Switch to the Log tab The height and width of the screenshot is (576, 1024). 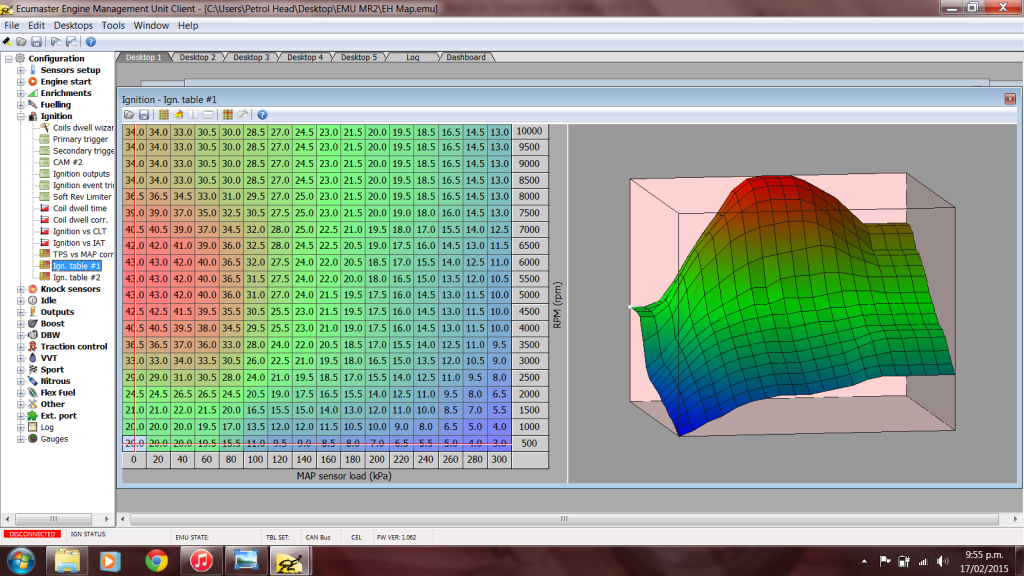[x=413, y=57]
